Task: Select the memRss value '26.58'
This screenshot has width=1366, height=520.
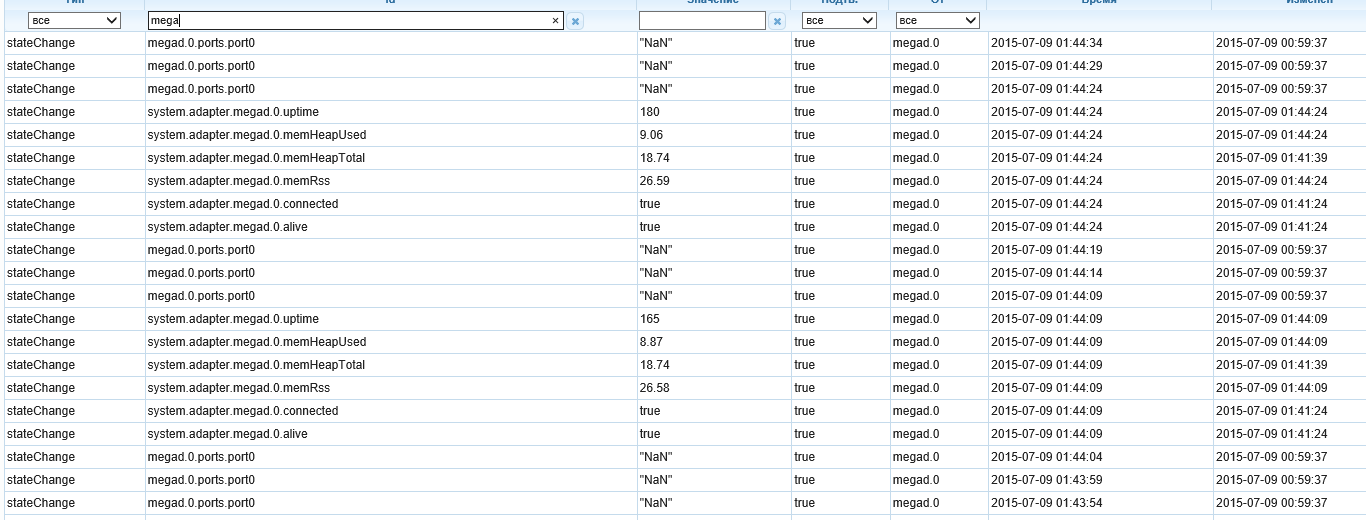Action: point(654,388)
